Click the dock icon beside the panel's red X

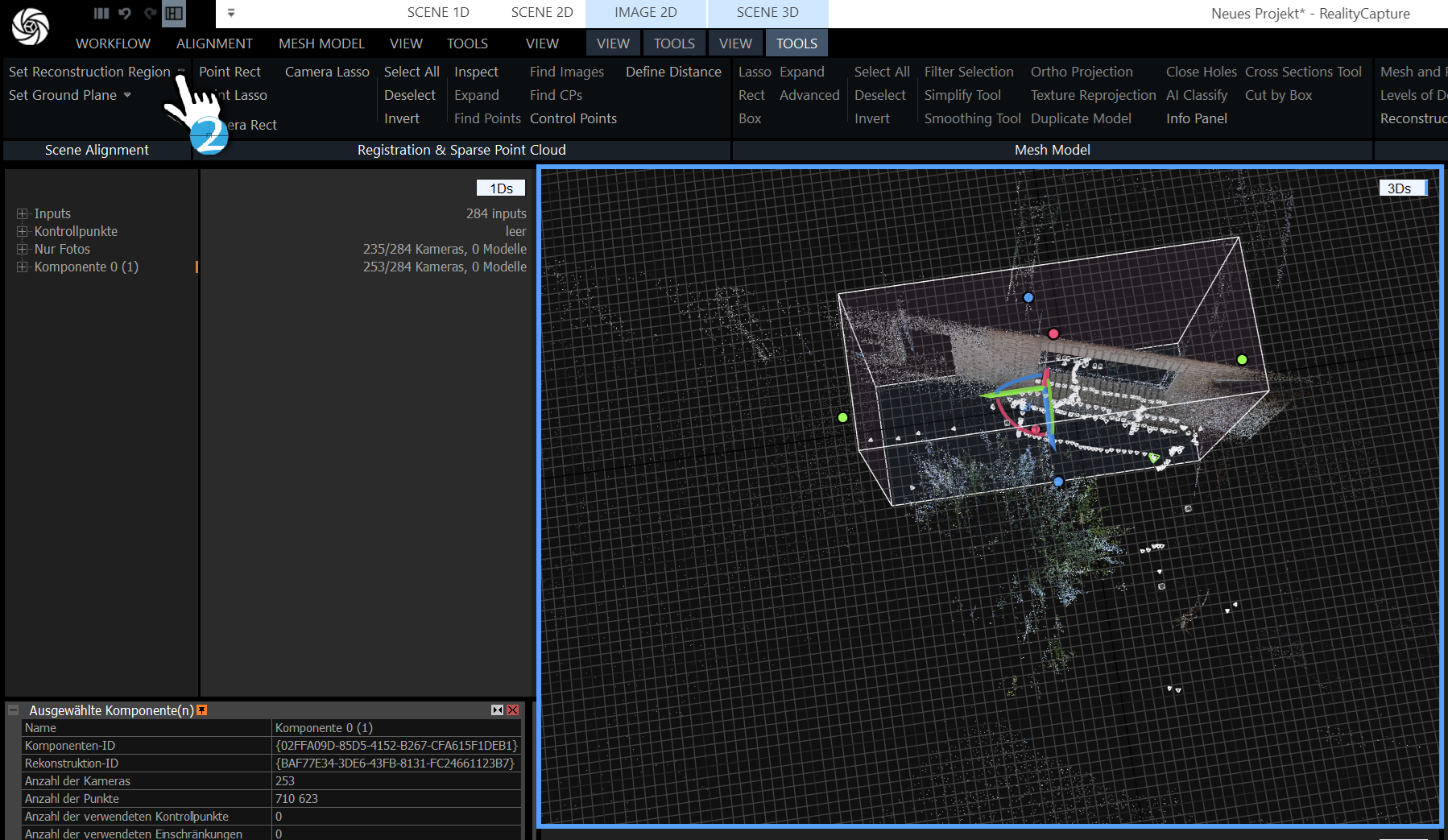coord(497,710)
